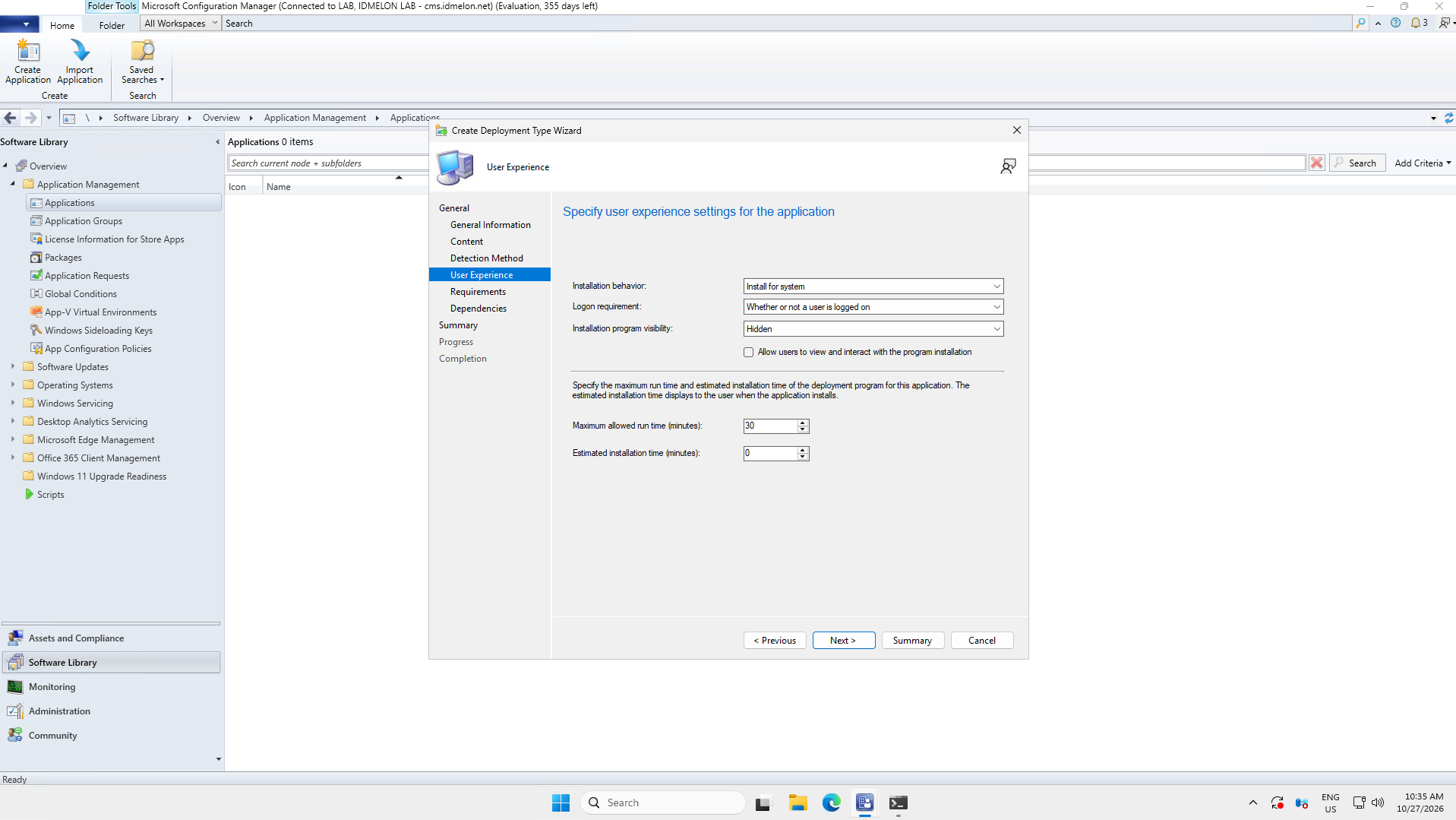Image resolution: width=1456 pixels, height=820 pixels.
Task: Click the Summary button
Action: tap(912, 641)
